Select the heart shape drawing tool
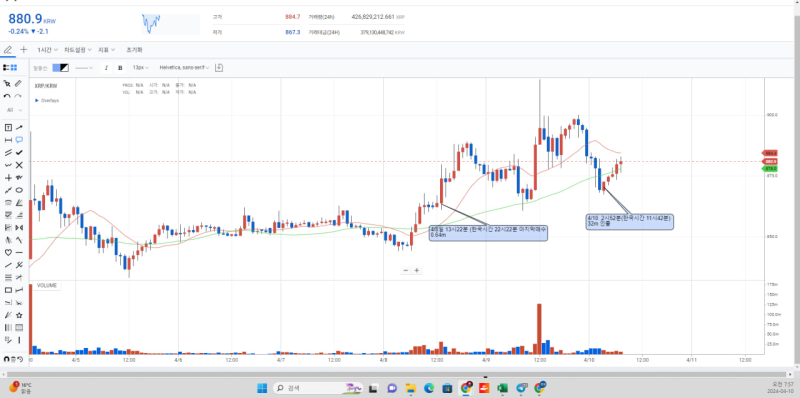The width and height of the screenshot is (800, 398). [x=8, y=253]
